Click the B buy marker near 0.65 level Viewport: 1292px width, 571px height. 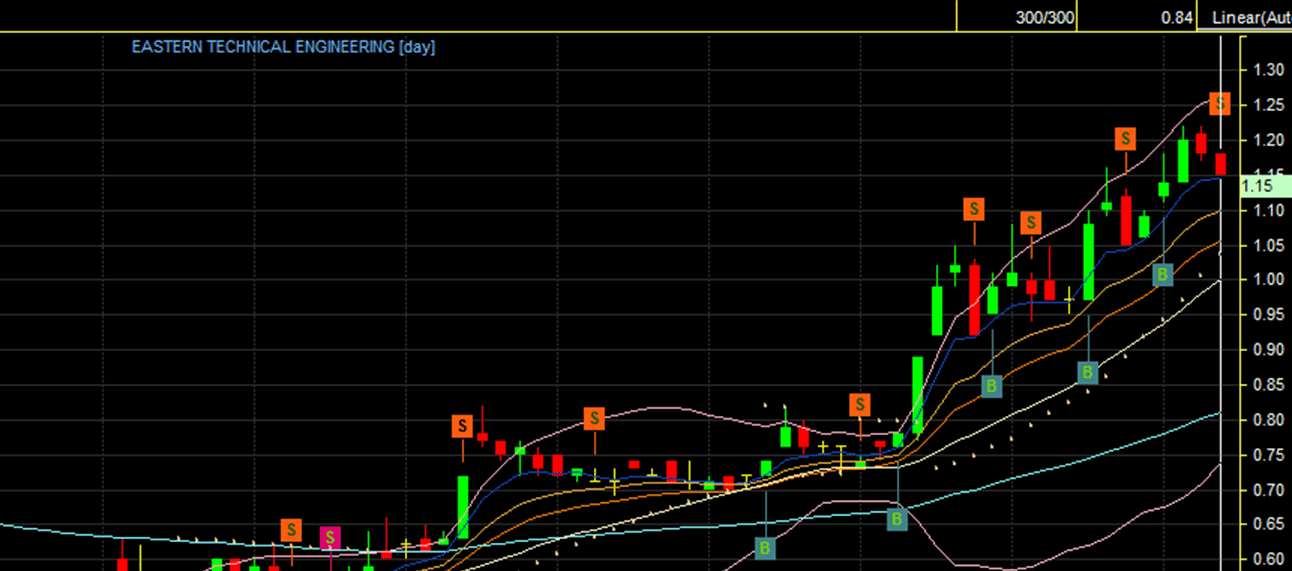click(x=897, y=519)
